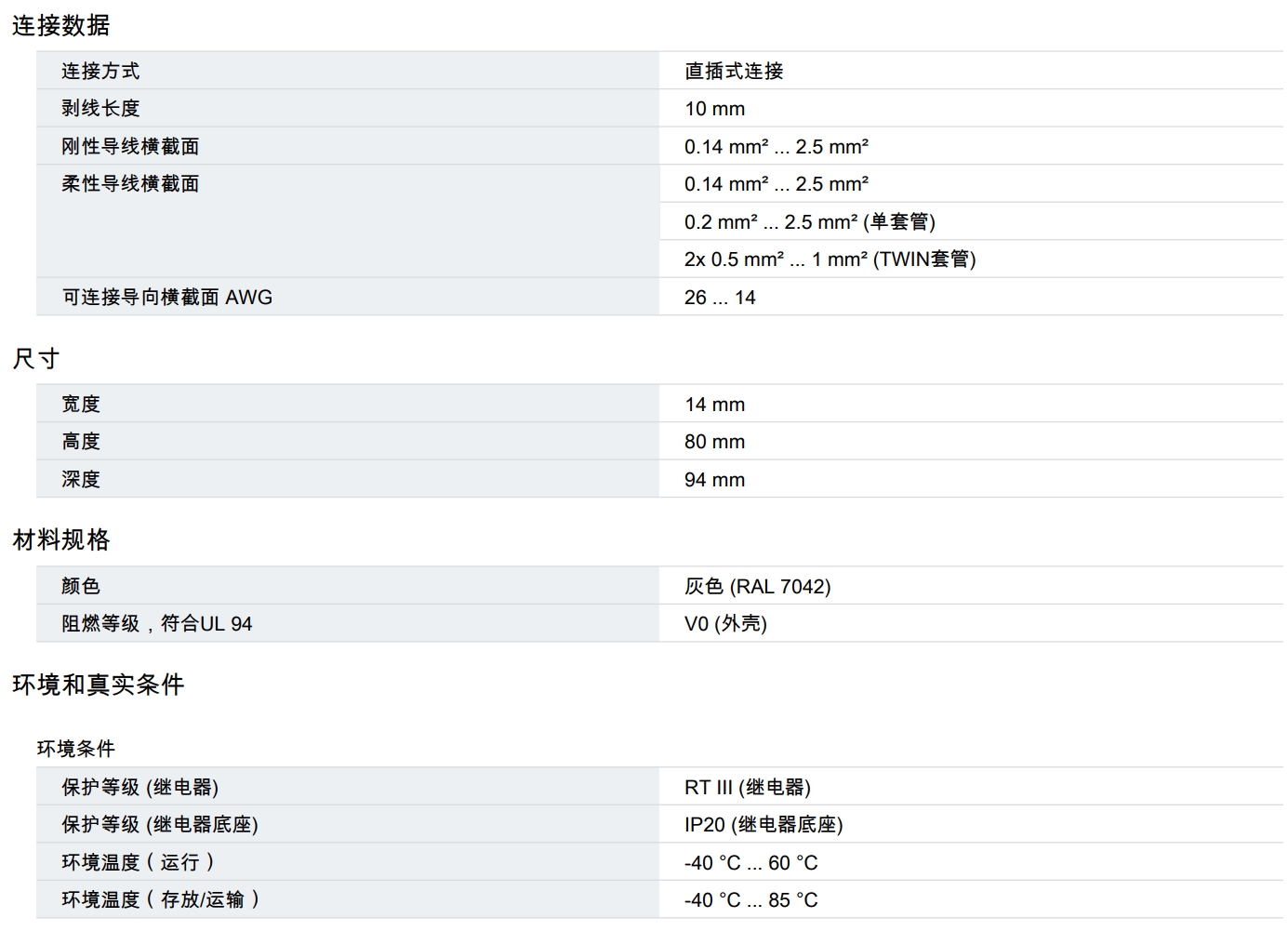Viewport: 1288px width, 931px height.
Task: Select the AWG value 26 ... 14
Action: [720, 298]
